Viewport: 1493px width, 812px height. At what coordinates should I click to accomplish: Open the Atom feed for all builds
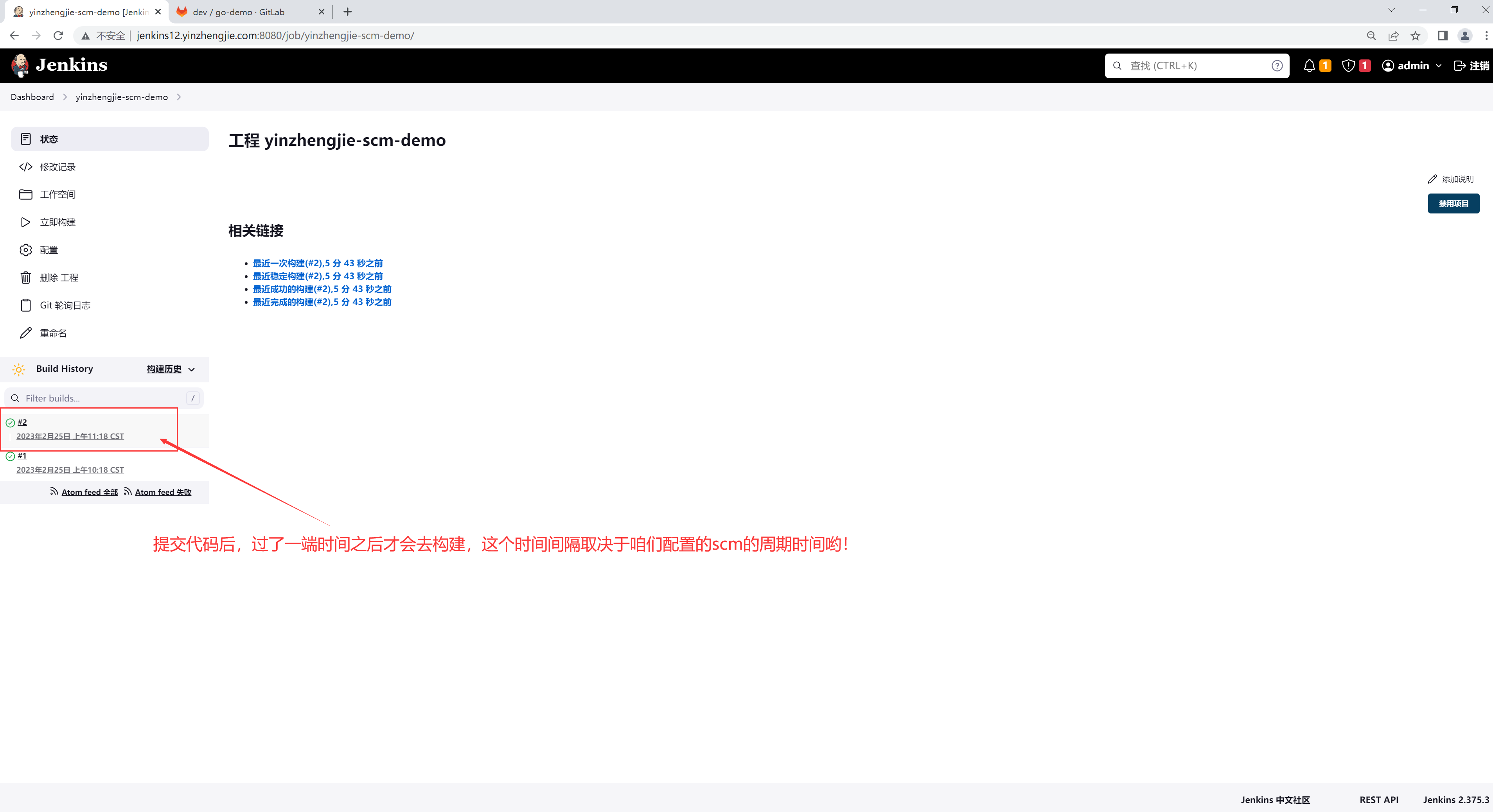[89, 492]
